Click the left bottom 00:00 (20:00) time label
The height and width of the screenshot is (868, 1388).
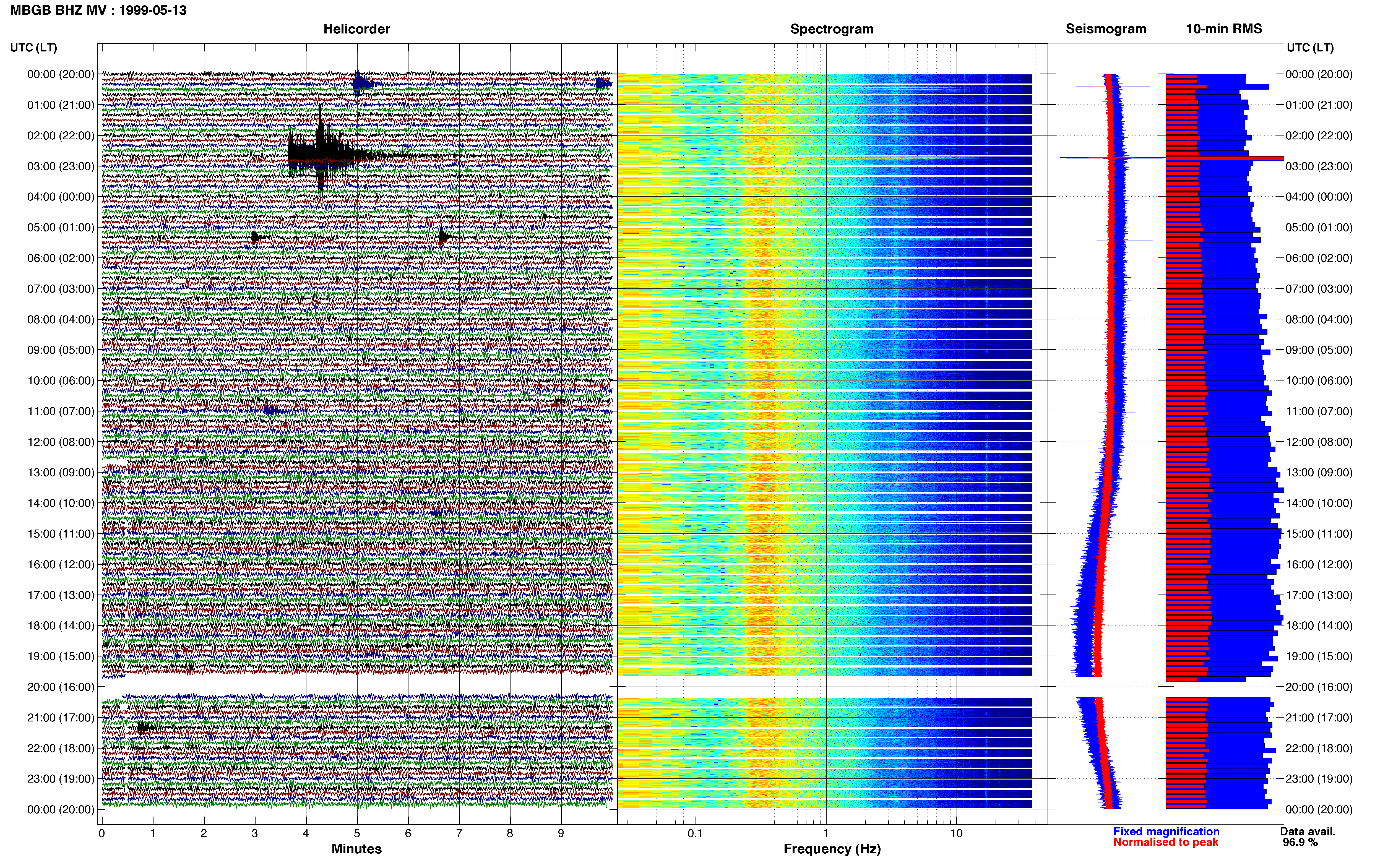[x=61, y=809]
